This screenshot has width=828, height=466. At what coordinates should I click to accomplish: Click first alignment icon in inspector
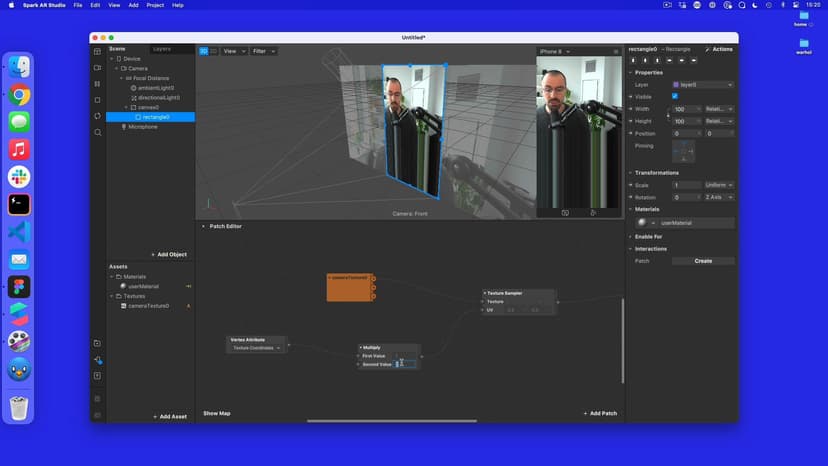(x=633, y=61)
